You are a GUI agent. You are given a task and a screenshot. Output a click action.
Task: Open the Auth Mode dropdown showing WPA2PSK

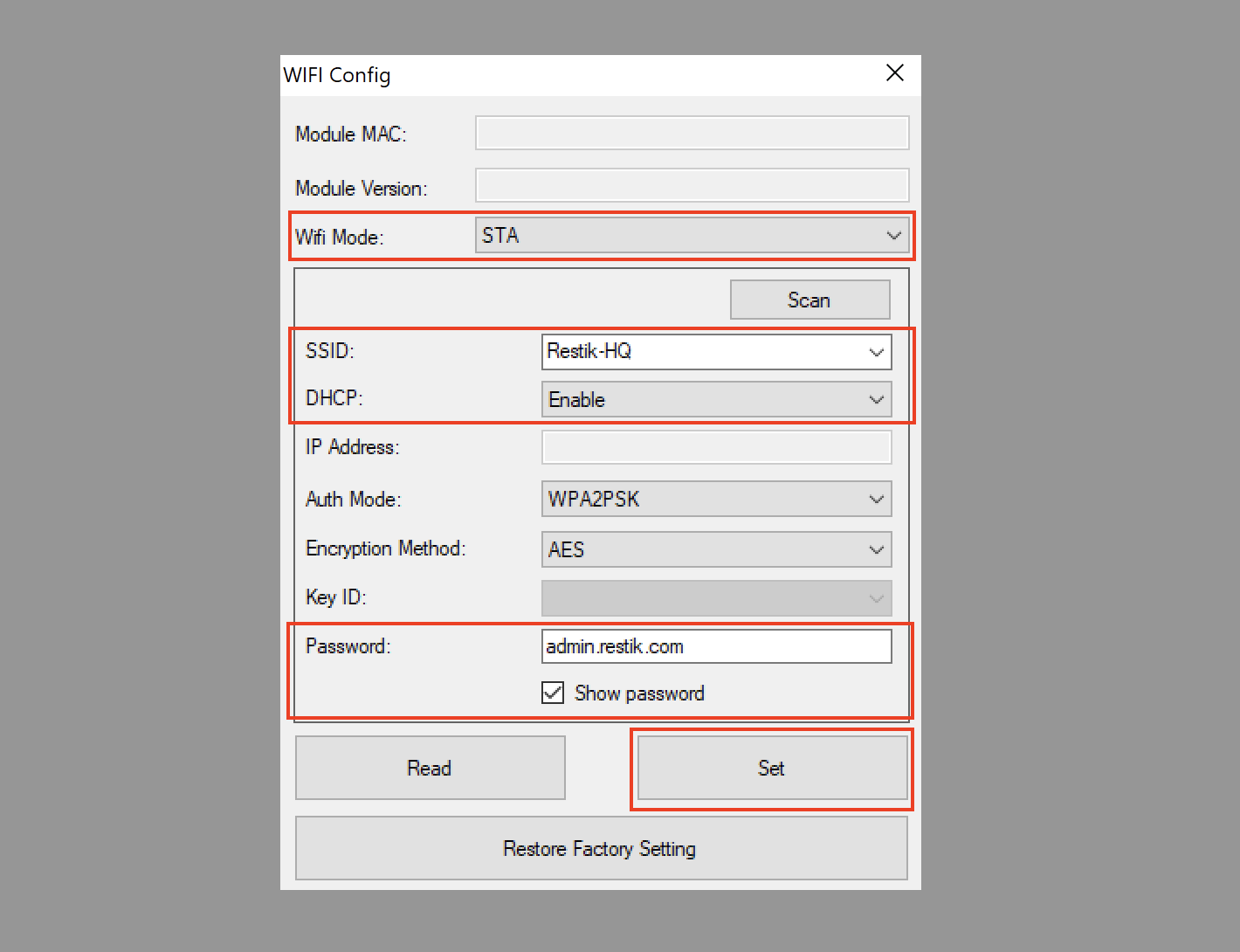pos(716,500)
